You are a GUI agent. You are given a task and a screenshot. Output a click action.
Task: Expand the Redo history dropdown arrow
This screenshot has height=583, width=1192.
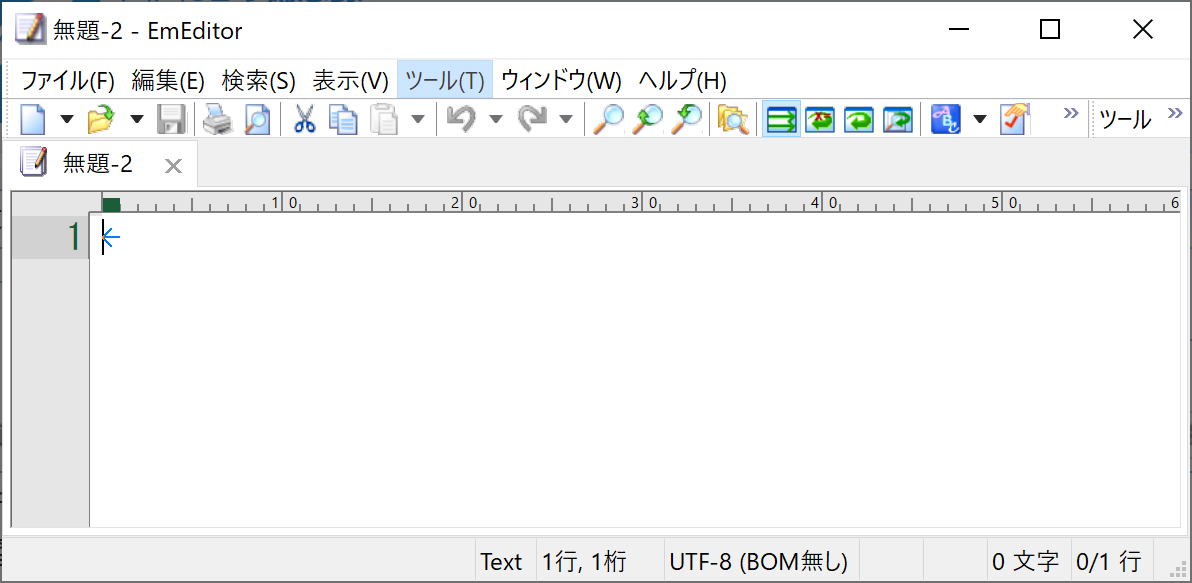[566, 119]
